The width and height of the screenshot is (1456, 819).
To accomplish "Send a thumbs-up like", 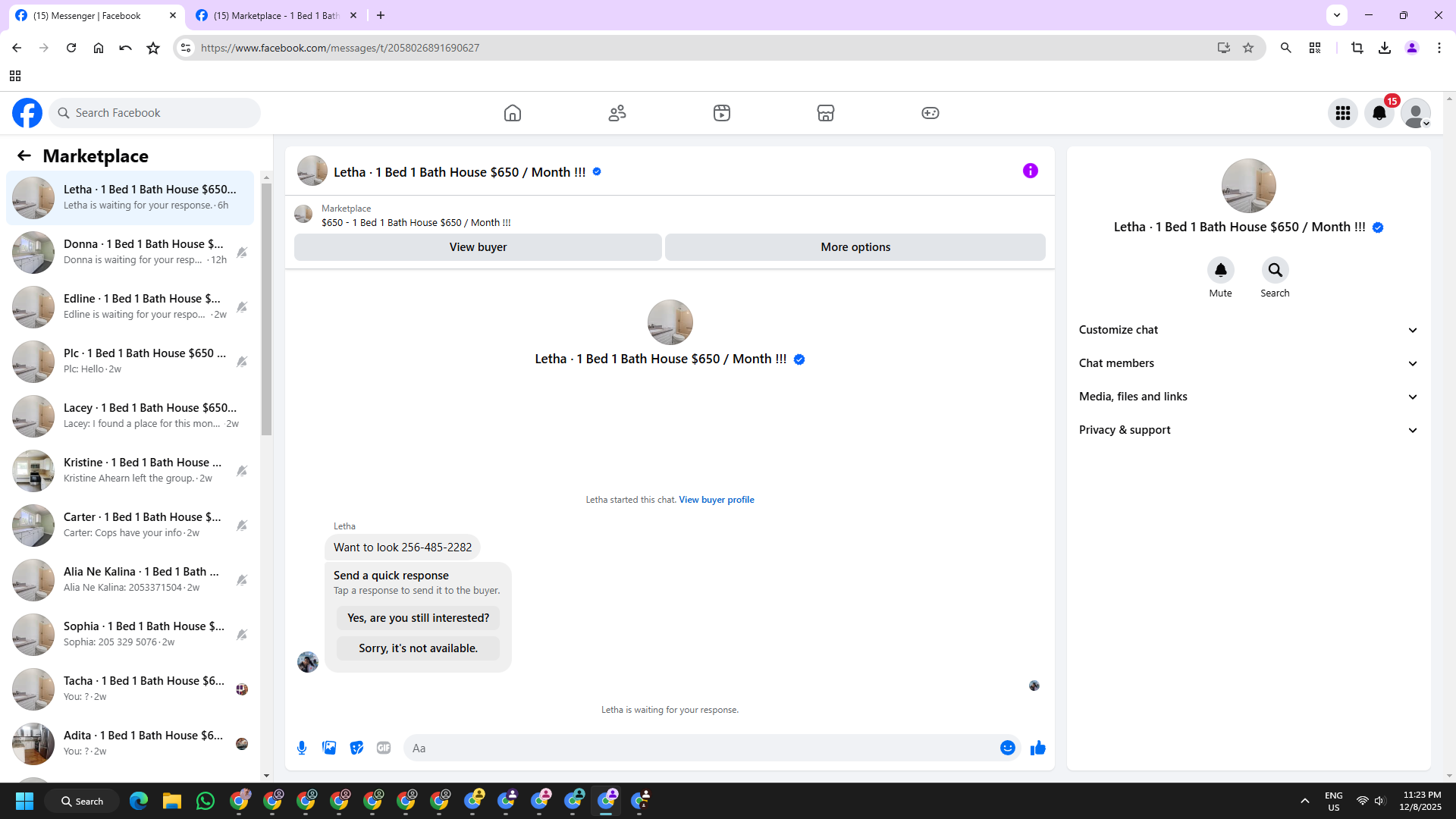I will pos(1038,748).
